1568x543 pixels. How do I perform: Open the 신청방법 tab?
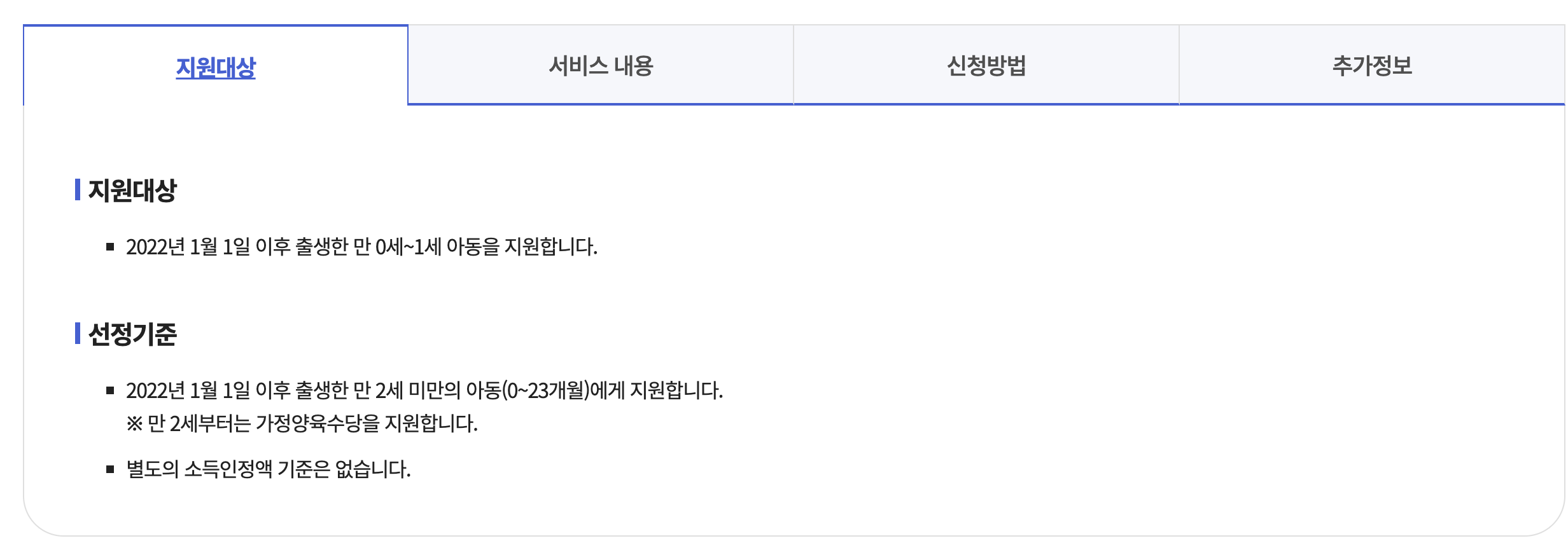pyautogui.click(x=986, y=64)
